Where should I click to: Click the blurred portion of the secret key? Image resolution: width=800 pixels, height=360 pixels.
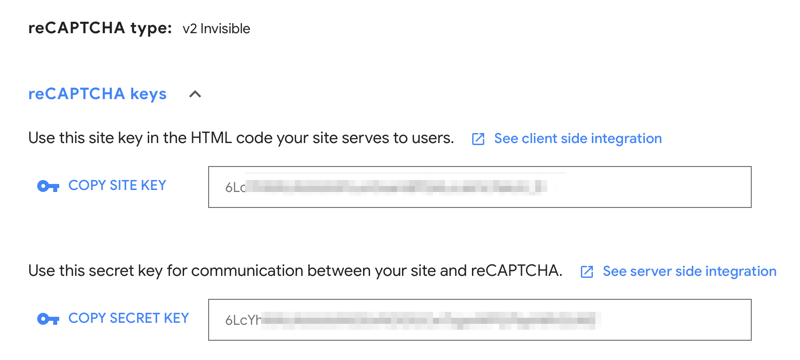coord(429,320)
